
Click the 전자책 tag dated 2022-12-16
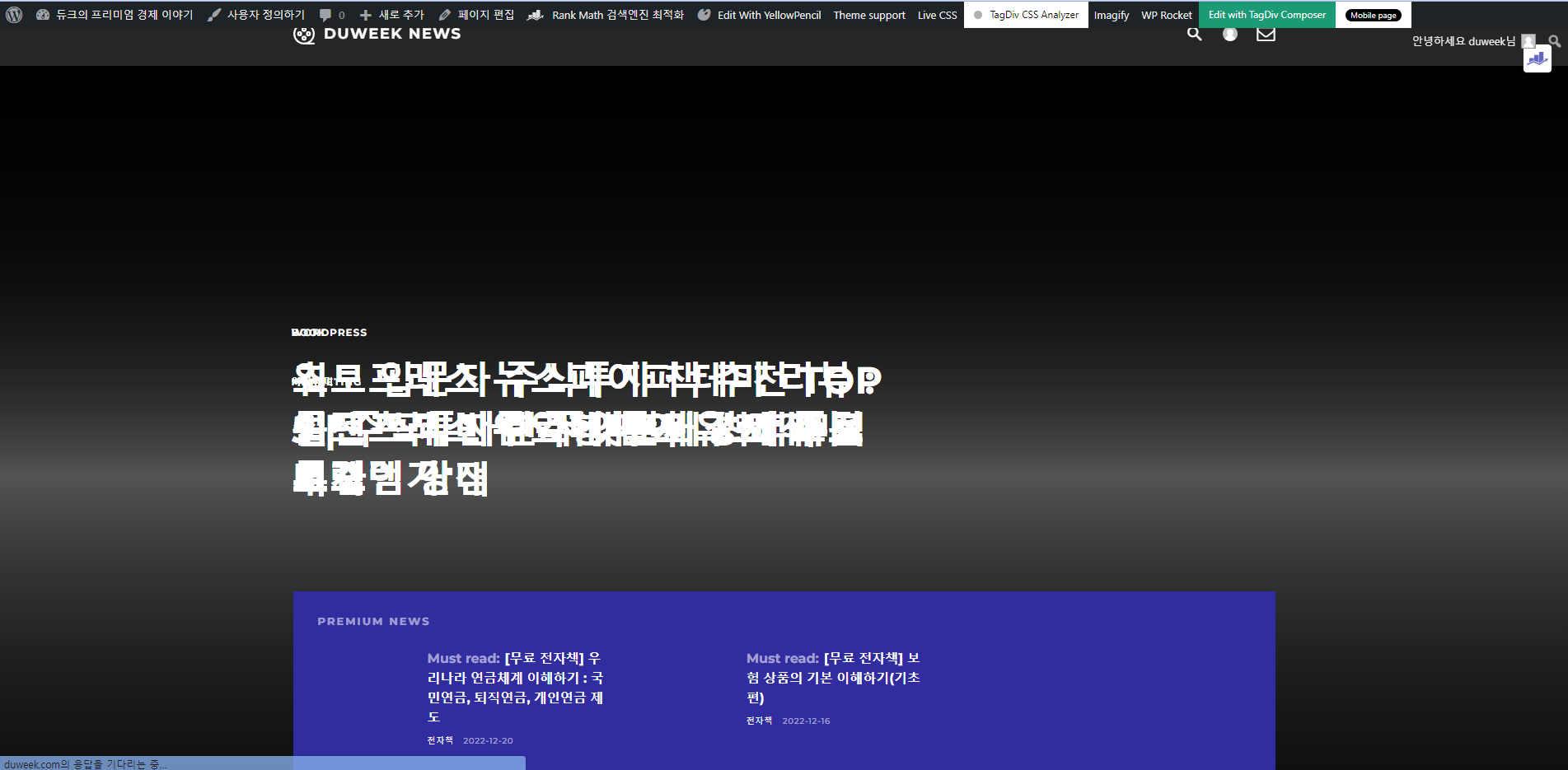(x=759, y=721)
